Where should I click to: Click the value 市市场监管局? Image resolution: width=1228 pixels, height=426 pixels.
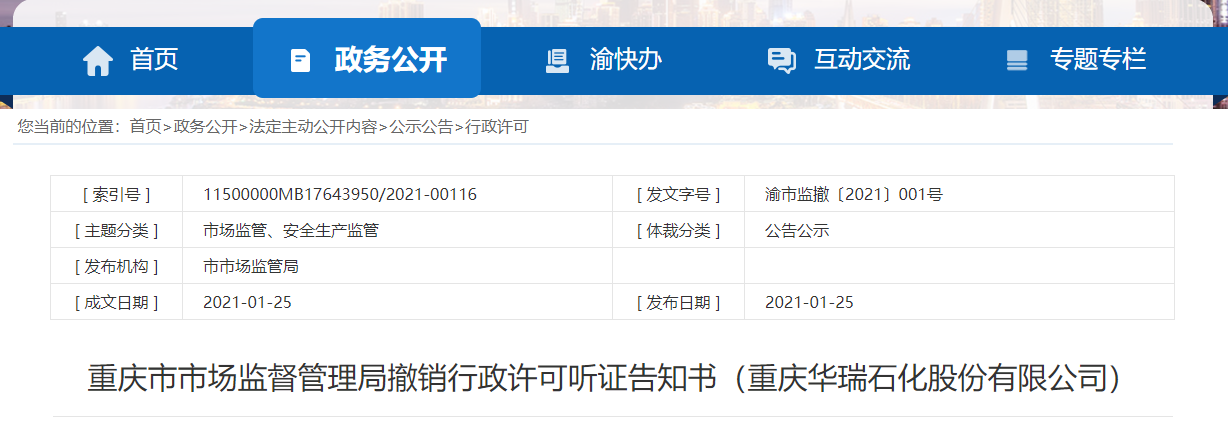251,266
